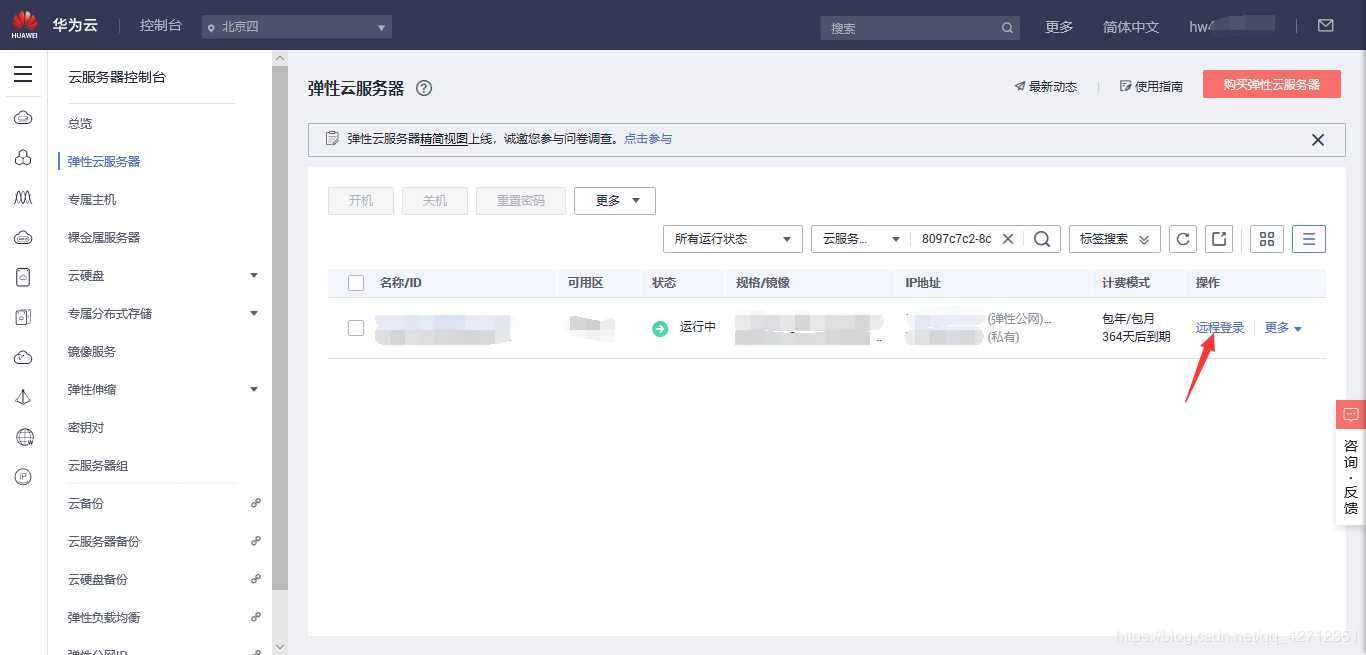Click the sidebar vertical scrollbar
This screenshot has height=655, width=1366.
coord(280,330)
